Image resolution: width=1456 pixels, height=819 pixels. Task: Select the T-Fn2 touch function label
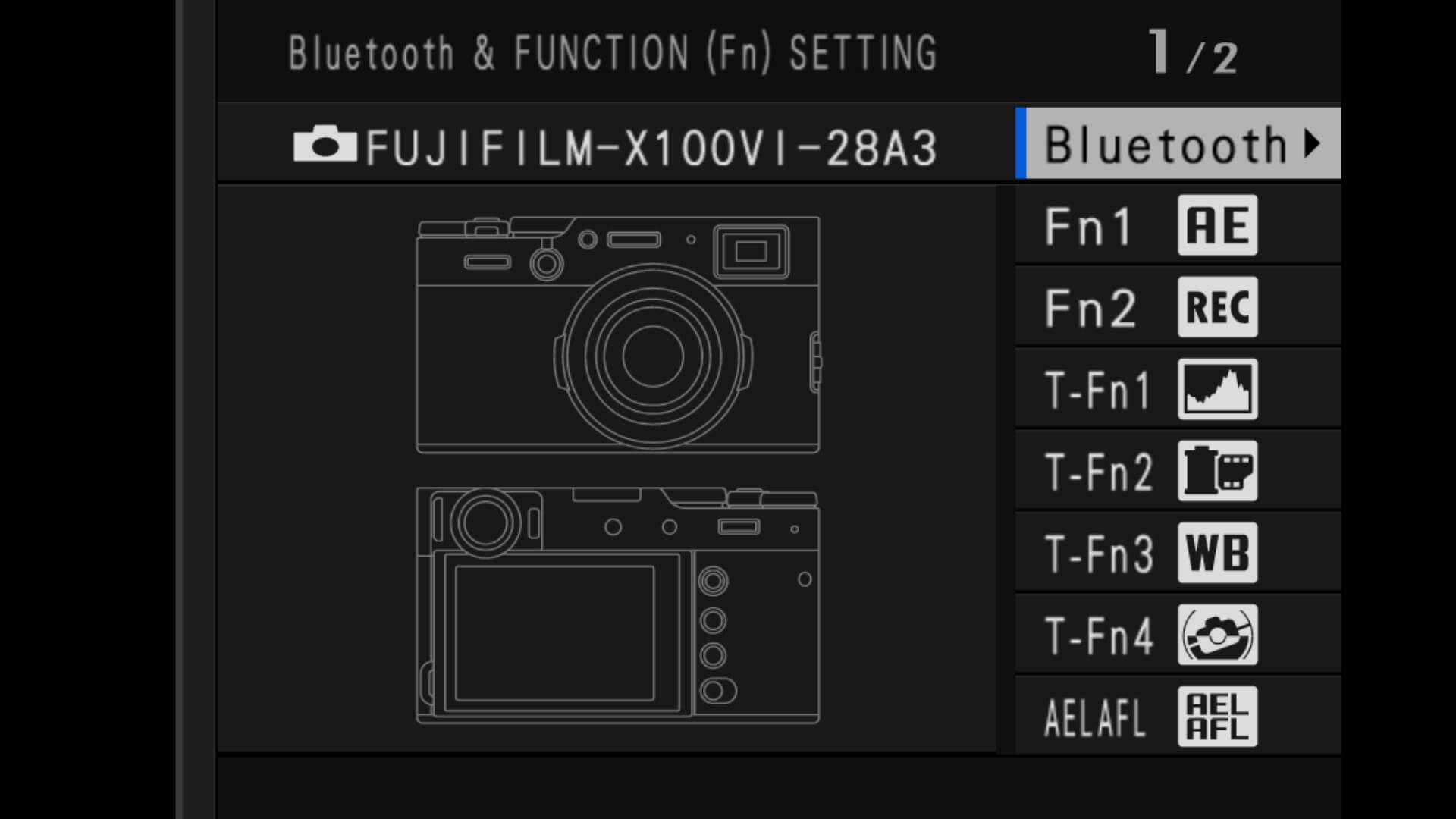point(1099,472)
